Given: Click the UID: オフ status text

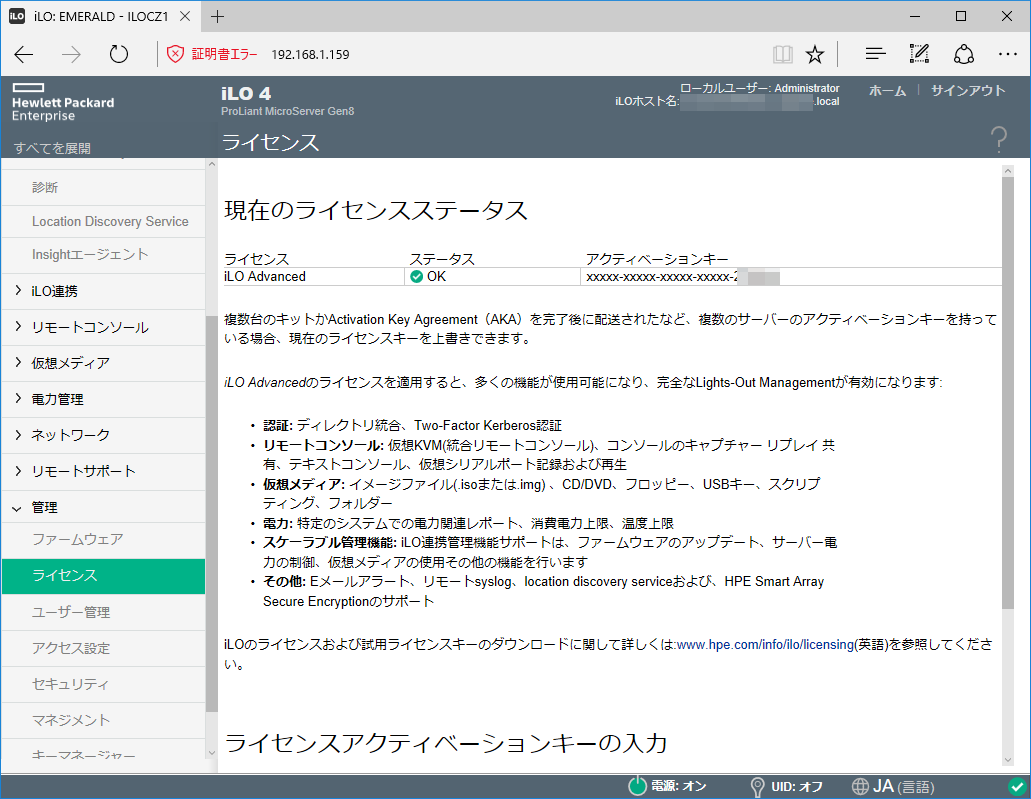Looking at the screenshot, I should click(x=797, y=787).
